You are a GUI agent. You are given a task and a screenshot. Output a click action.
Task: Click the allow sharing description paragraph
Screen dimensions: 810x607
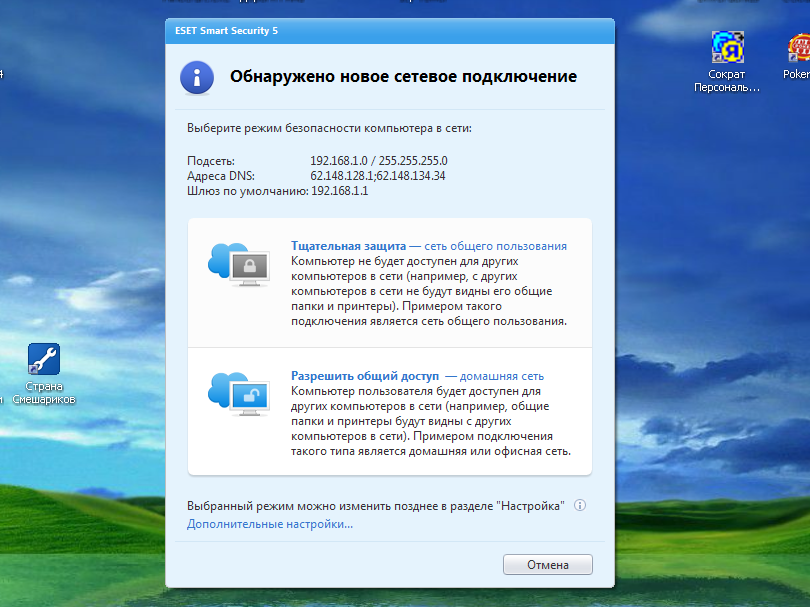click(x=431, y=421)
